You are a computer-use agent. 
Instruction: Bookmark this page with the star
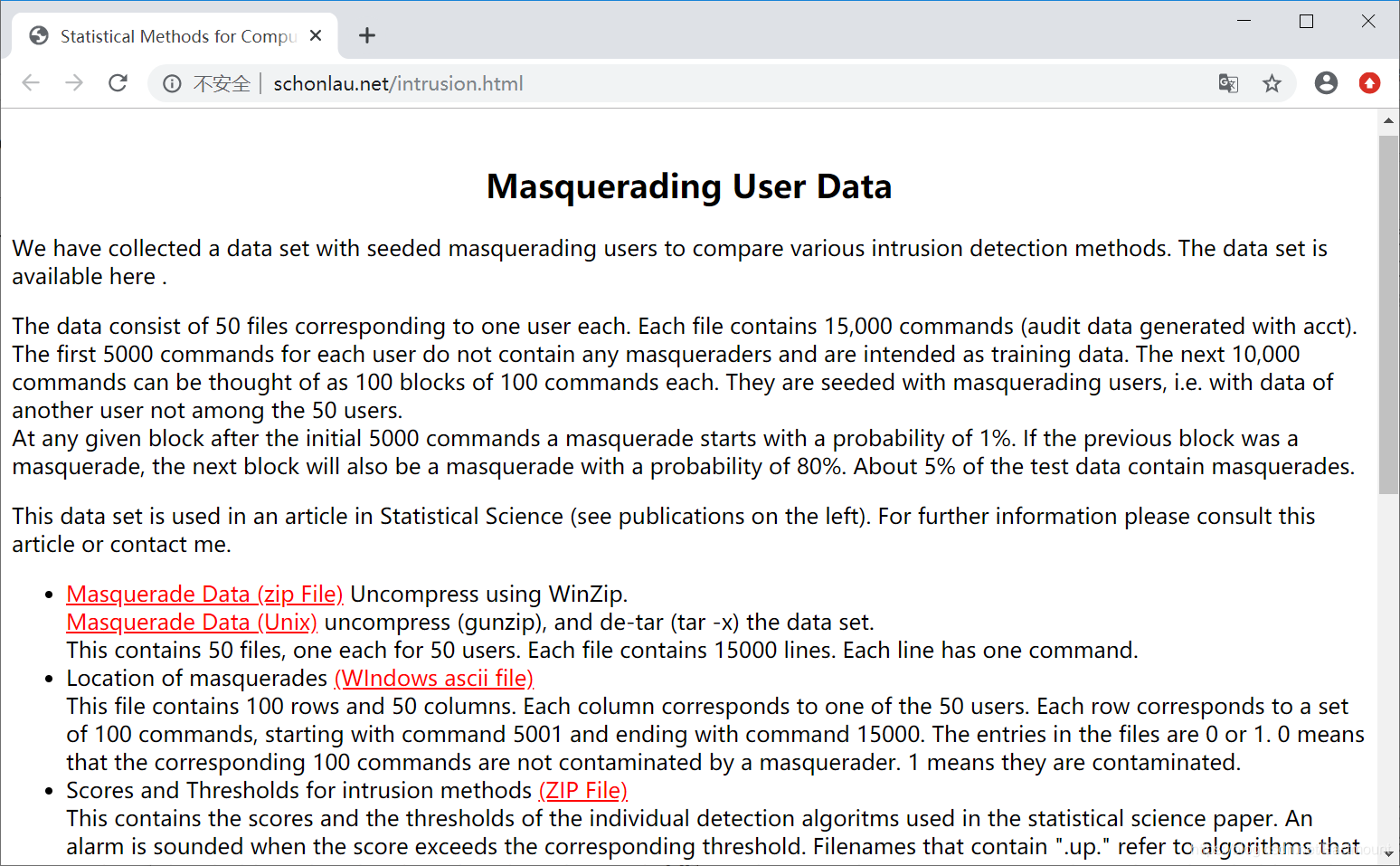[1272, 83]
